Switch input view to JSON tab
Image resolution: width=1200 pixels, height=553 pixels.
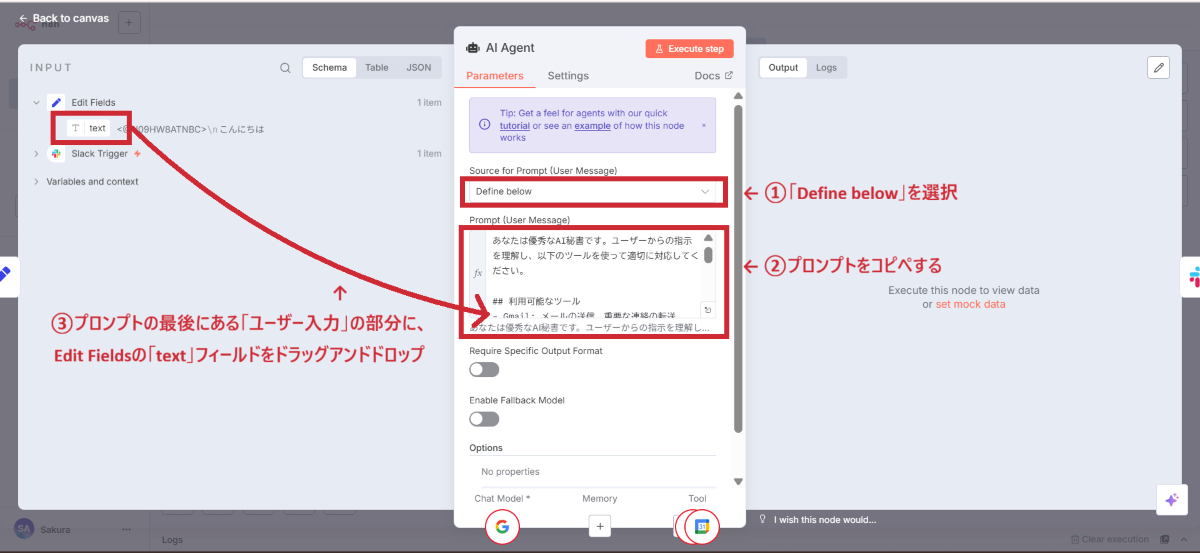click(x=419, y=68)
